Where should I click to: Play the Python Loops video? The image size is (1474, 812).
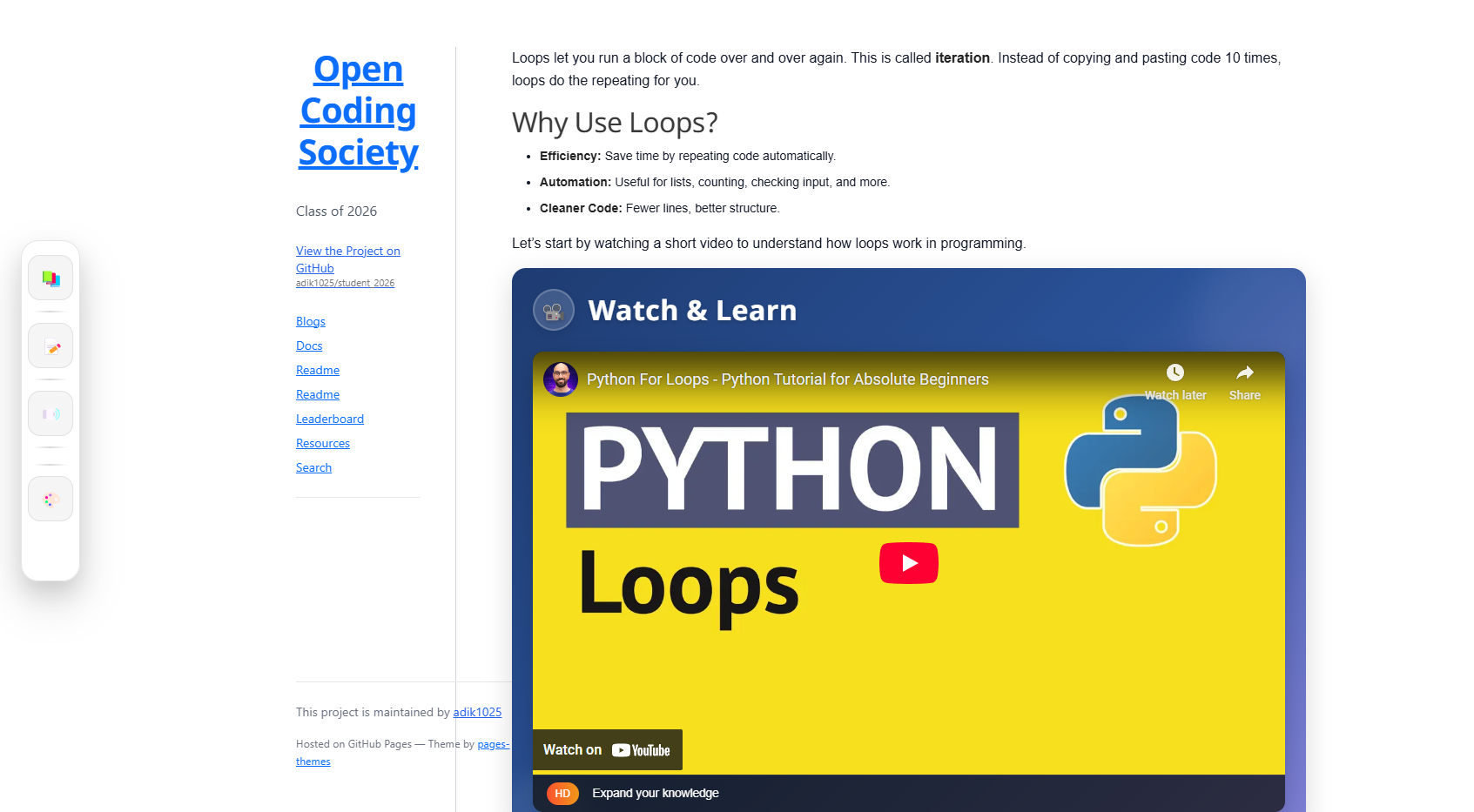[909, 563]
